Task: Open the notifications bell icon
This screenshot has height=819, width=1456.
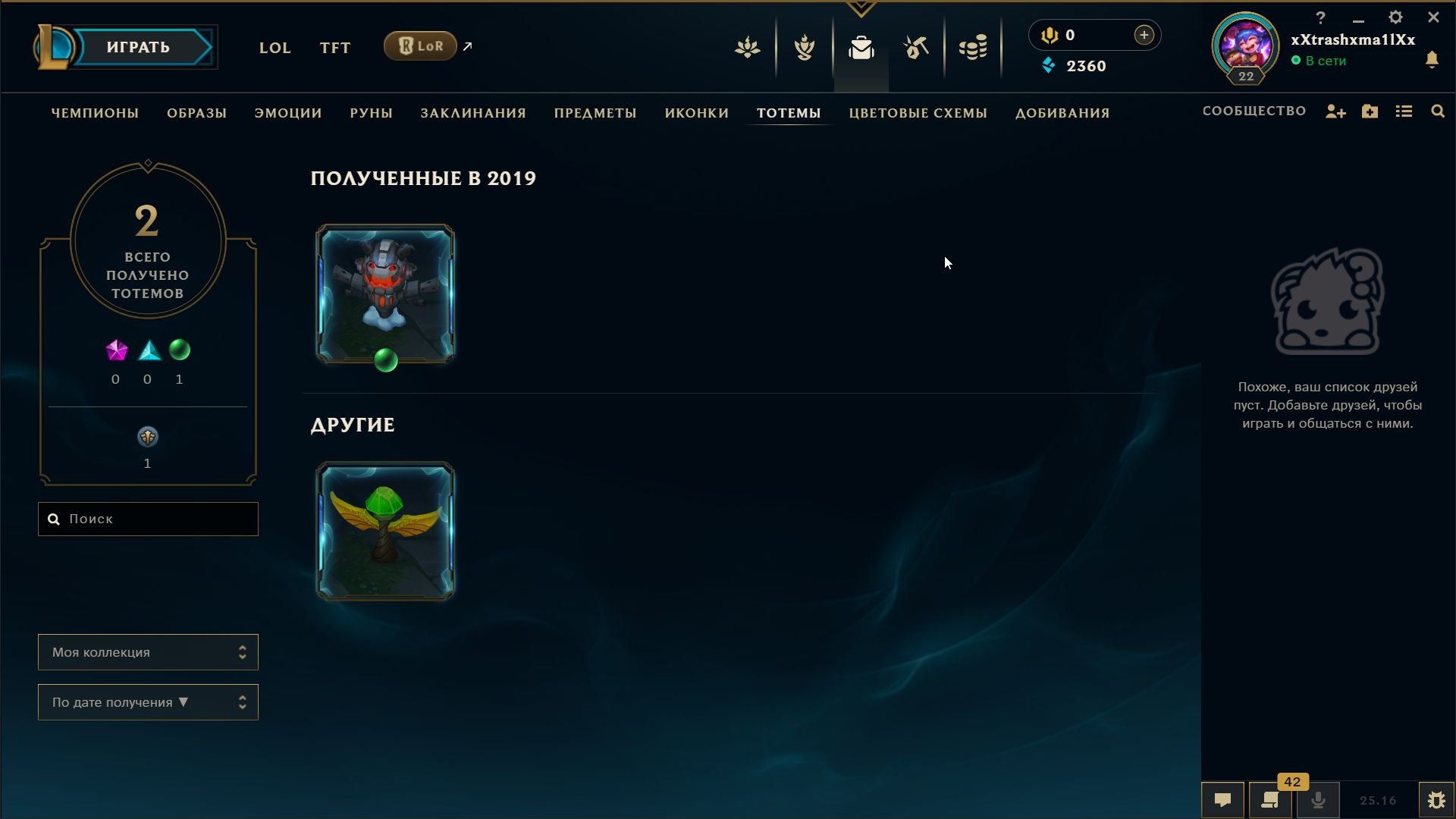Action: (1432, 60)
